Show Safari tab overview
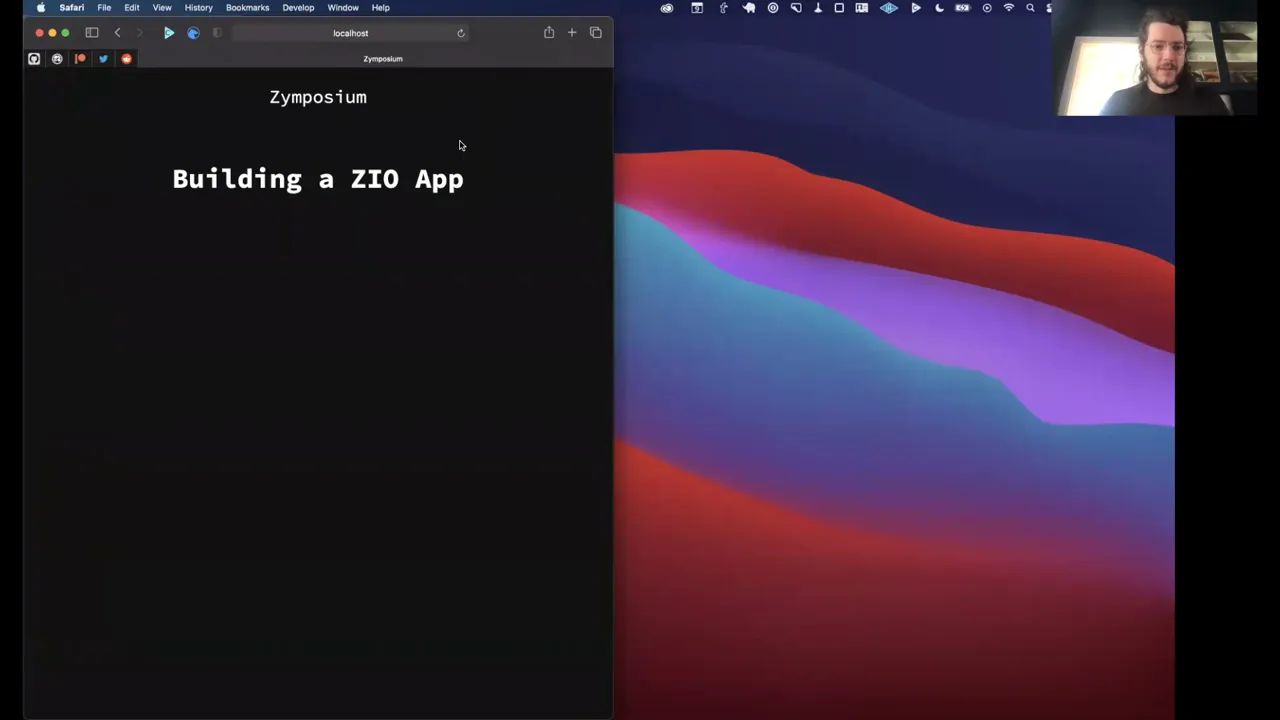 596,33
